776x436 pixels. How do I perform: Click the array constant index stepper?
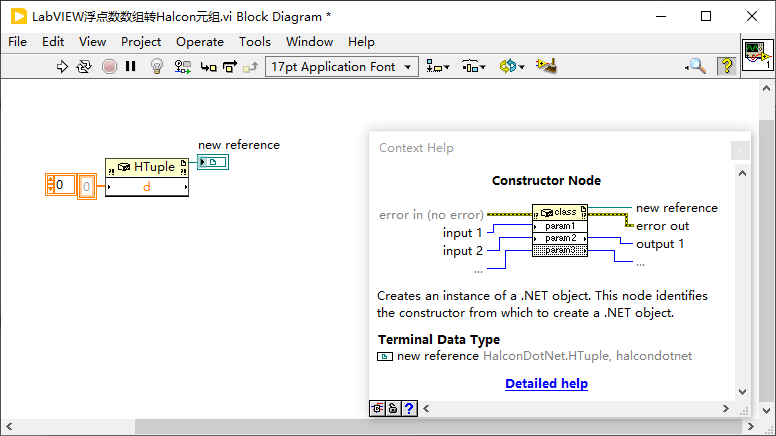pos(50,185)
